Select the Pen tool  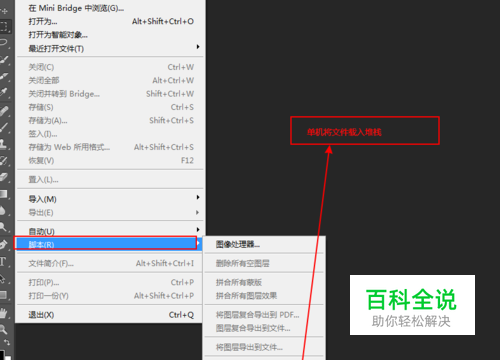(x=4, y=244)
